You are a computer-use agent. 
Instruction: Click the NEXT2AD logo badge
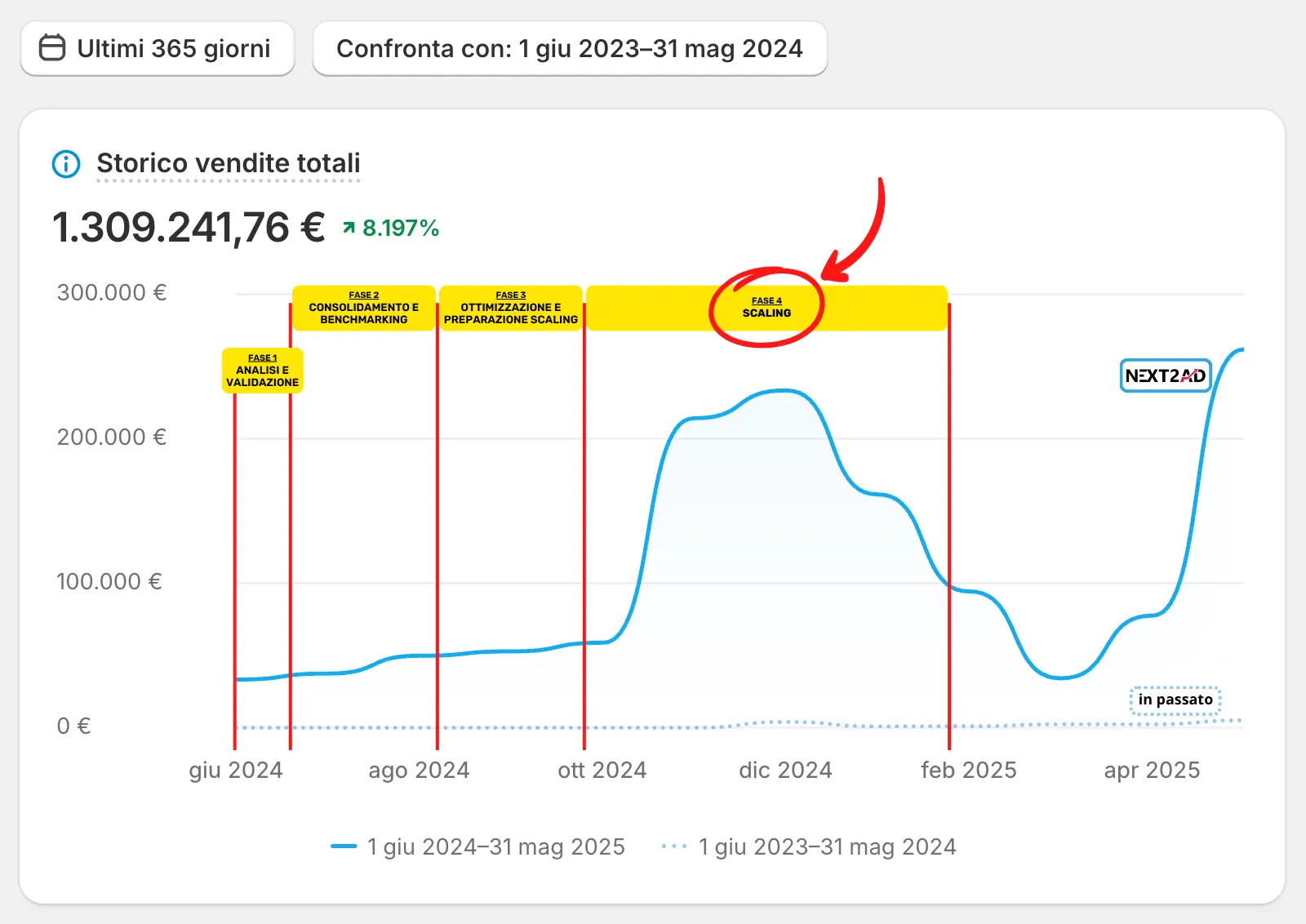coord(1165,375)
